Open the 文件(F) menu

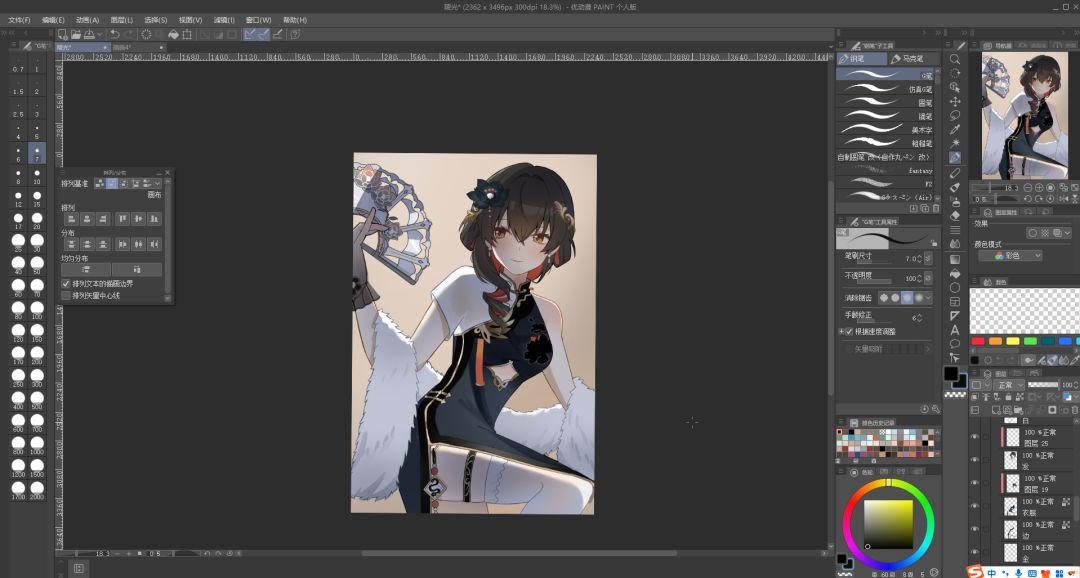(19, 20)
